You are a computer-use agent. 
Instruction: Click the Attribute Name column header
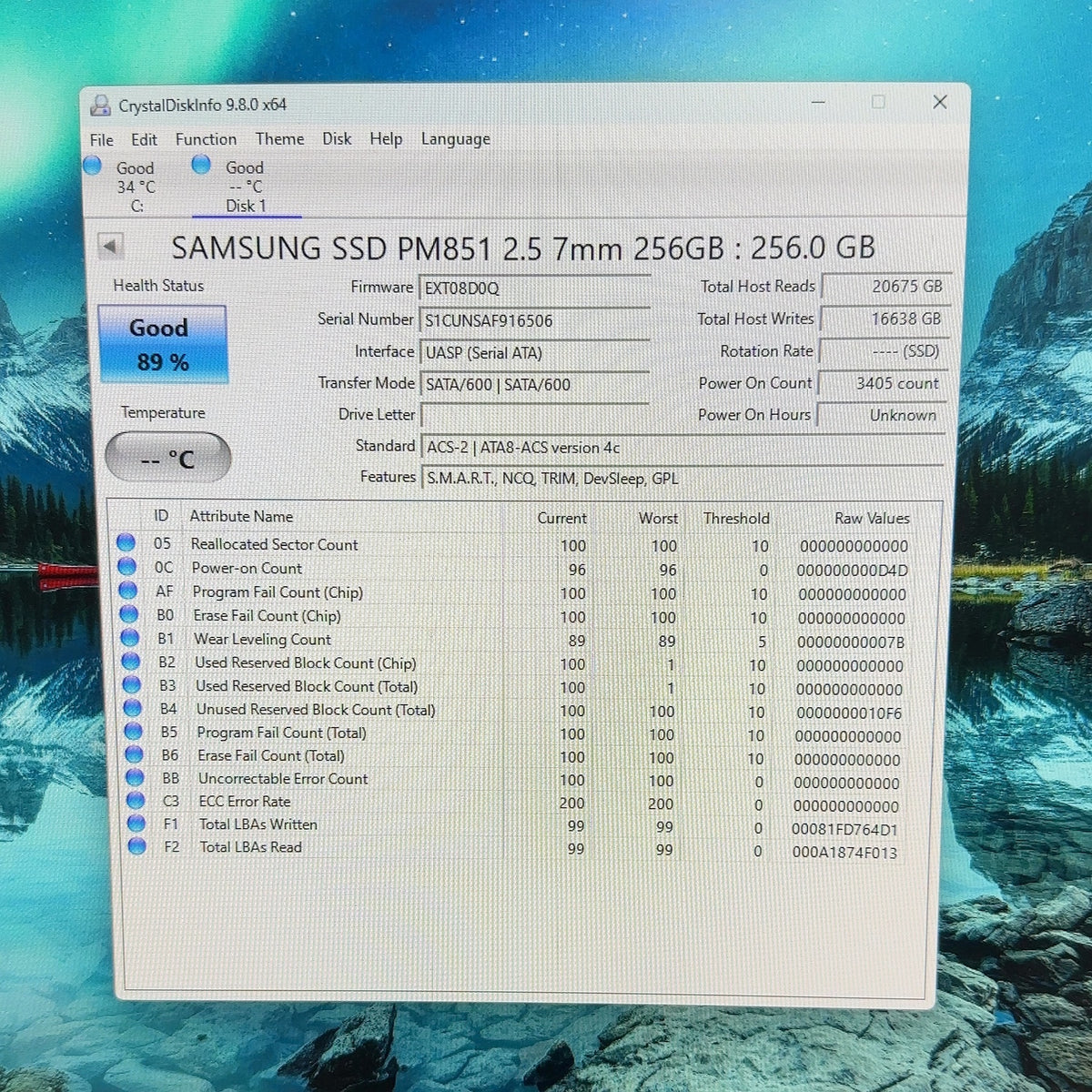pos(241,516)
